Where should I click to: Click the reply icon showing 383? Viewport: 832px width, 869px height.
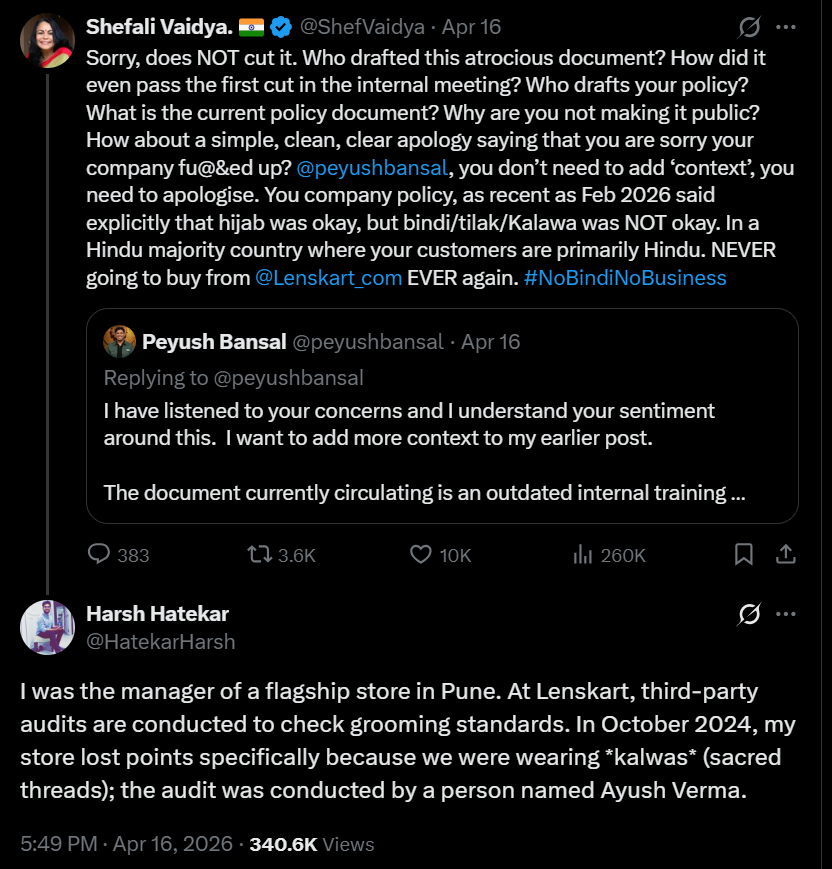99,554
